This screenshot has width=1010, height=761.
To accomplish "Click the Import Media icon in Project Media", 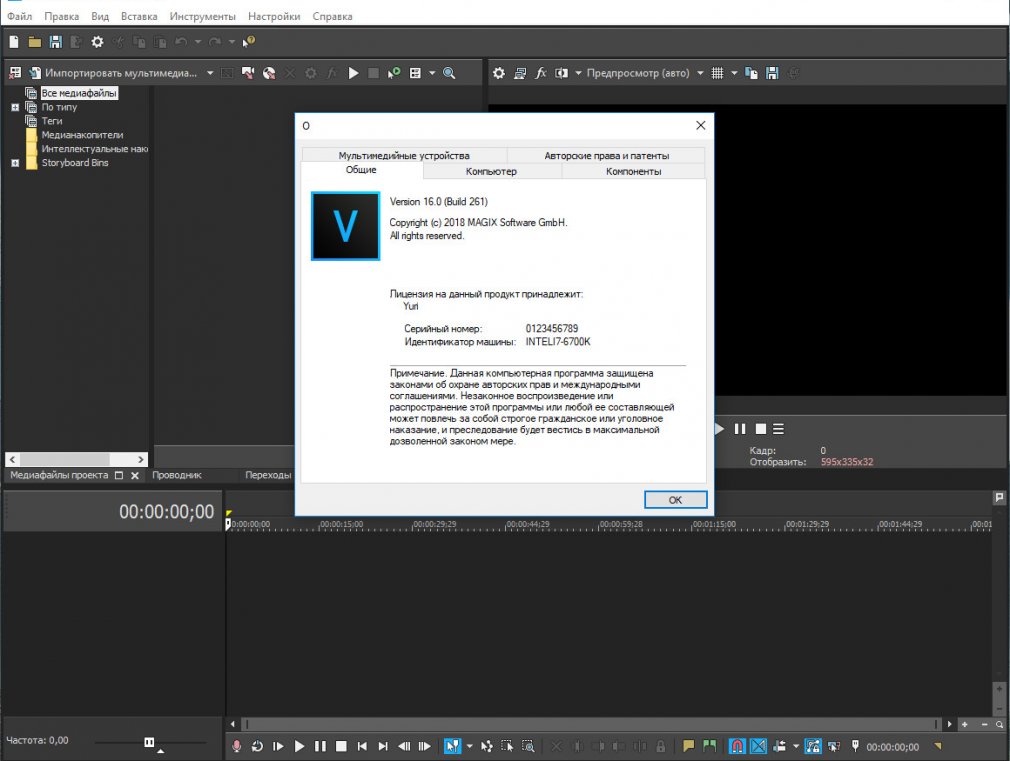I will pyautogui.click(x=35, y=73).
